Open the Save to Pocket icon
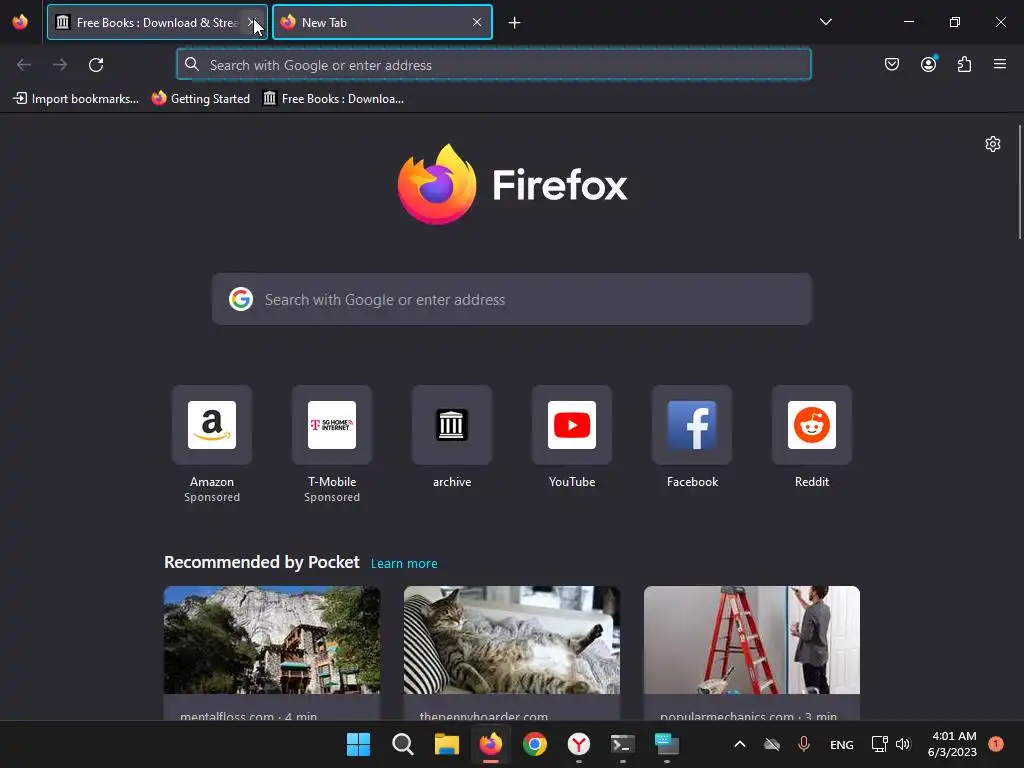The image size is (1024, 768). pyautogui.click(x=891, y=64)
